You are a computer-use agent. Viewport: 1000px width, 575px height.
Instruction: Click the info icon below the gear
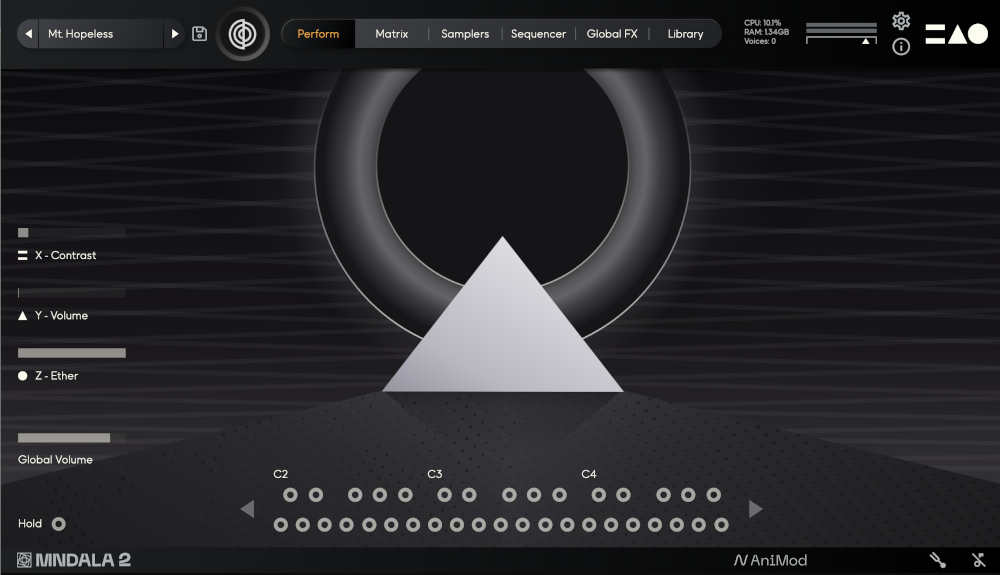[901, 47]
